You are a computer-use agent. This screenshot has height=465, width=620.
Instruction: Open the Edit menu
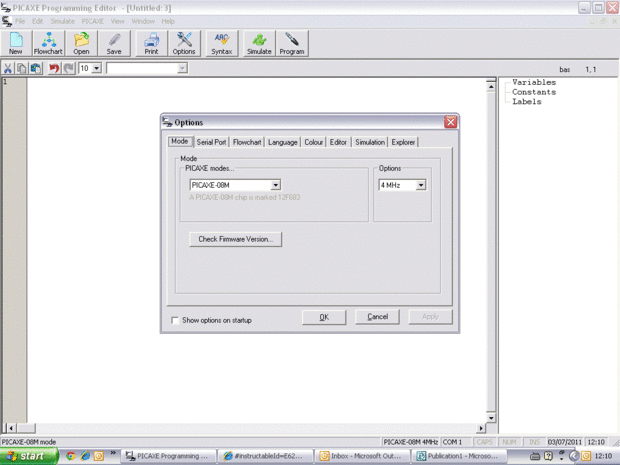(38, 21)
